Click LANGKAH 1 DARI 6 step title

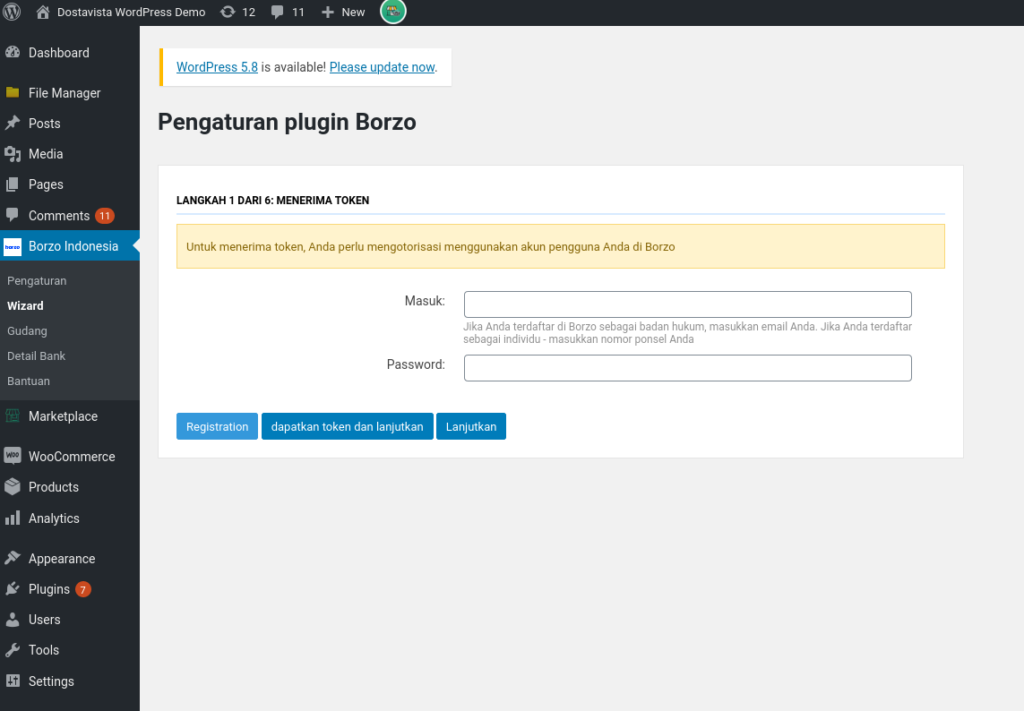pos(272,200)
